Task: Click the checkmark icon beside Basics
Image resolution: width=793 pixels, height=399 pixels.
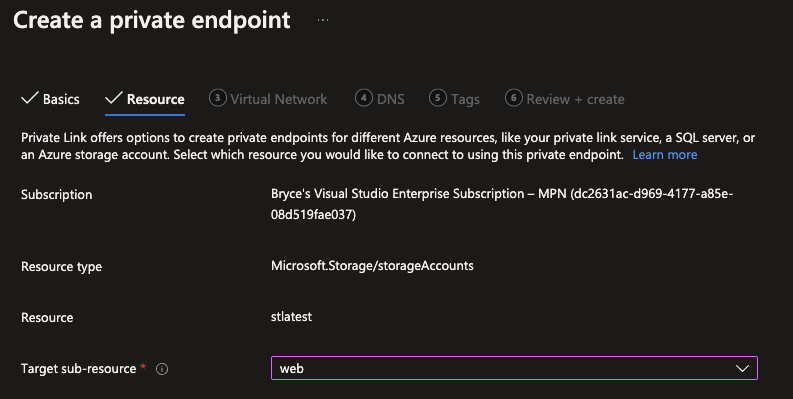Action: (30, 98)
